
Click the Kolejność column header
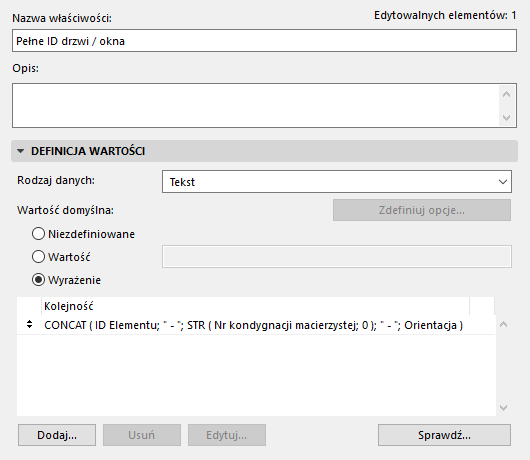click(x=255, y=306)
